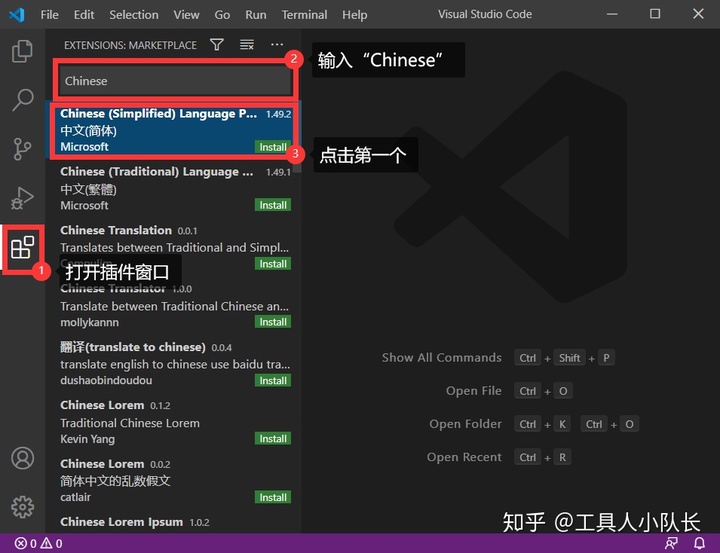The width and height of the screenshot is (720, 553).
Task: Click publisher name mollykannn
Action: click(90, 322)
